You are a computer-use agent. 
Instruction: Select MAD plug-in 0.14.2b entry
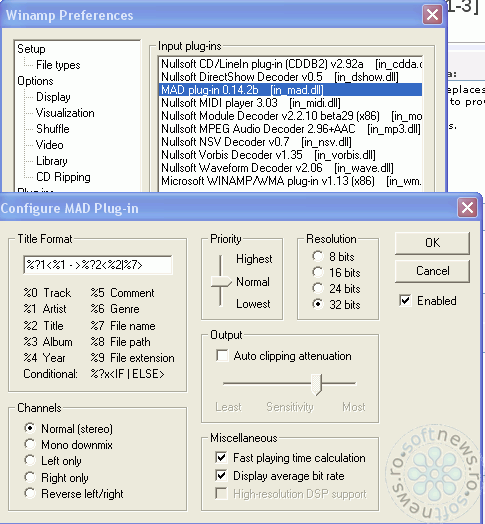click(x=290, y=90)
